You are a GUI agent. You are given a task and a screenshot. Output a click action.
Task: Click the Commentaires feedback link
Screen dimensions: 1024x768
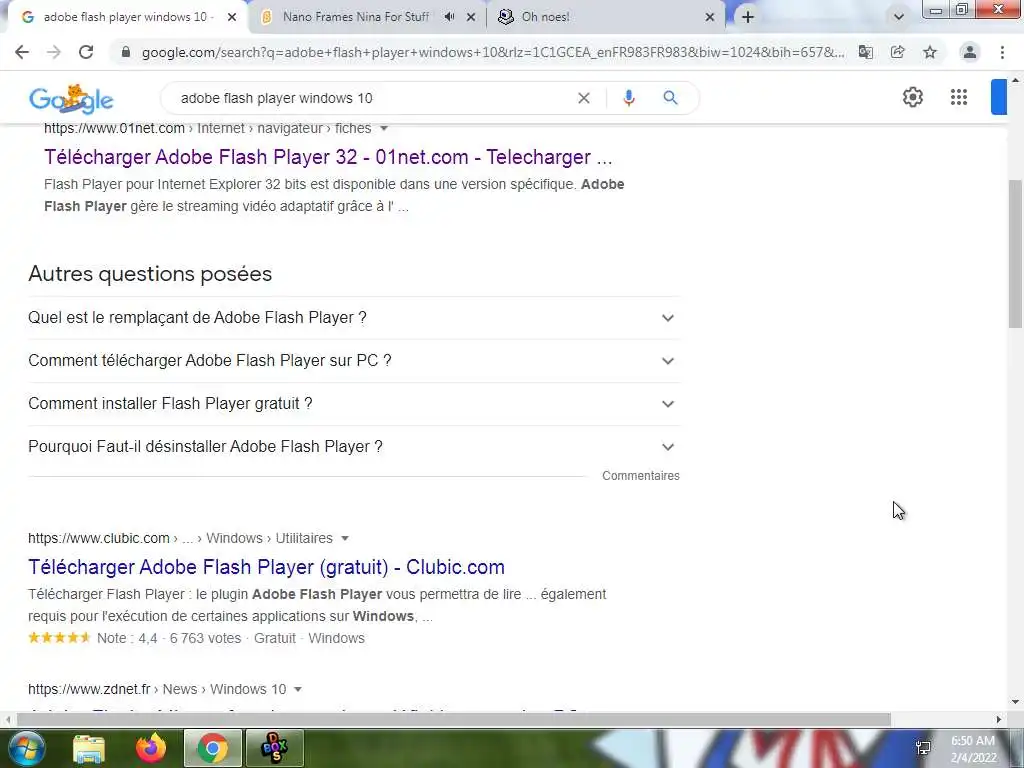[x=641, y=475]
